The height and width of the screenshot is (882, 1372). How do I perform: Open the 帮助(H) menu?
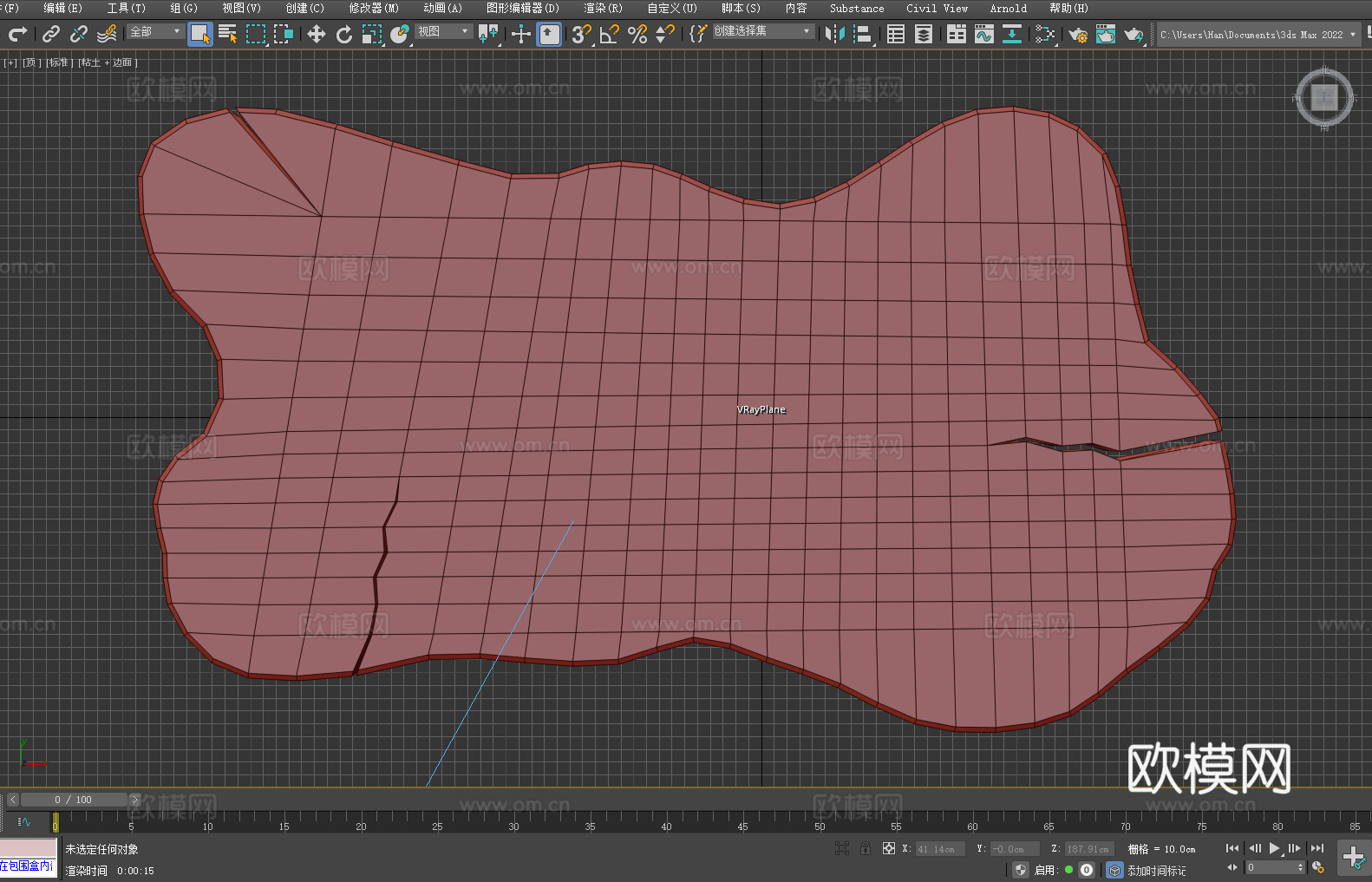[1068, 8]
